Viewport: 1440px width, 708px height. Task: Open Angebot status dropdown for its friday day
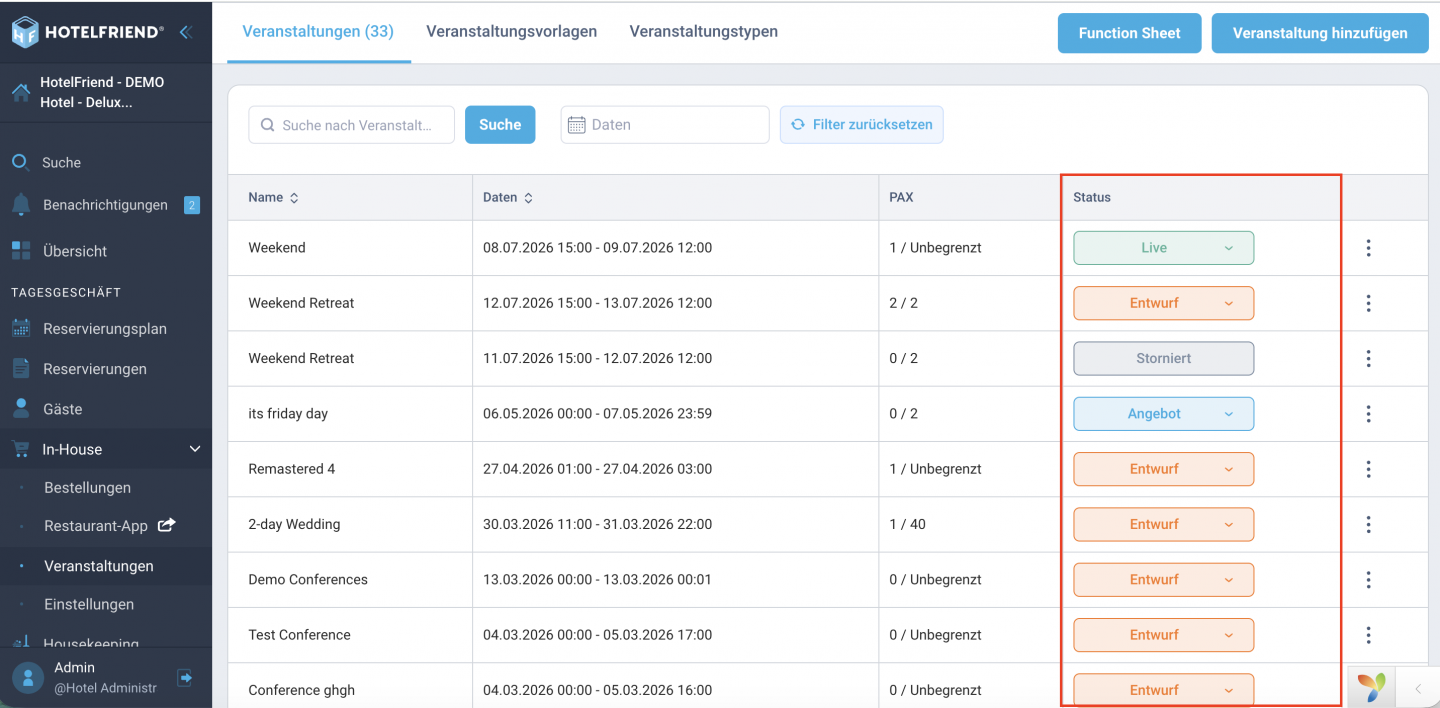coord(1163,414)
